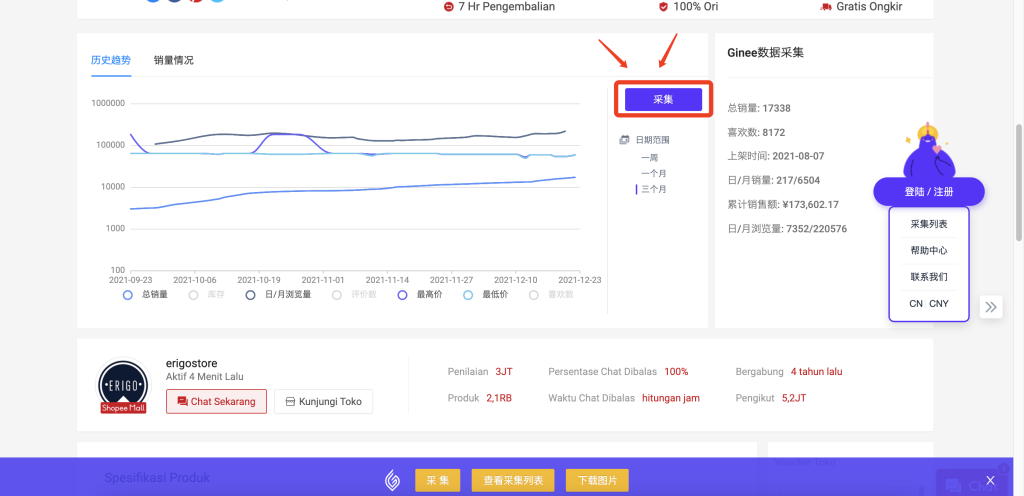
Task: Click the 下载图片 button
Action: point(597,481)
